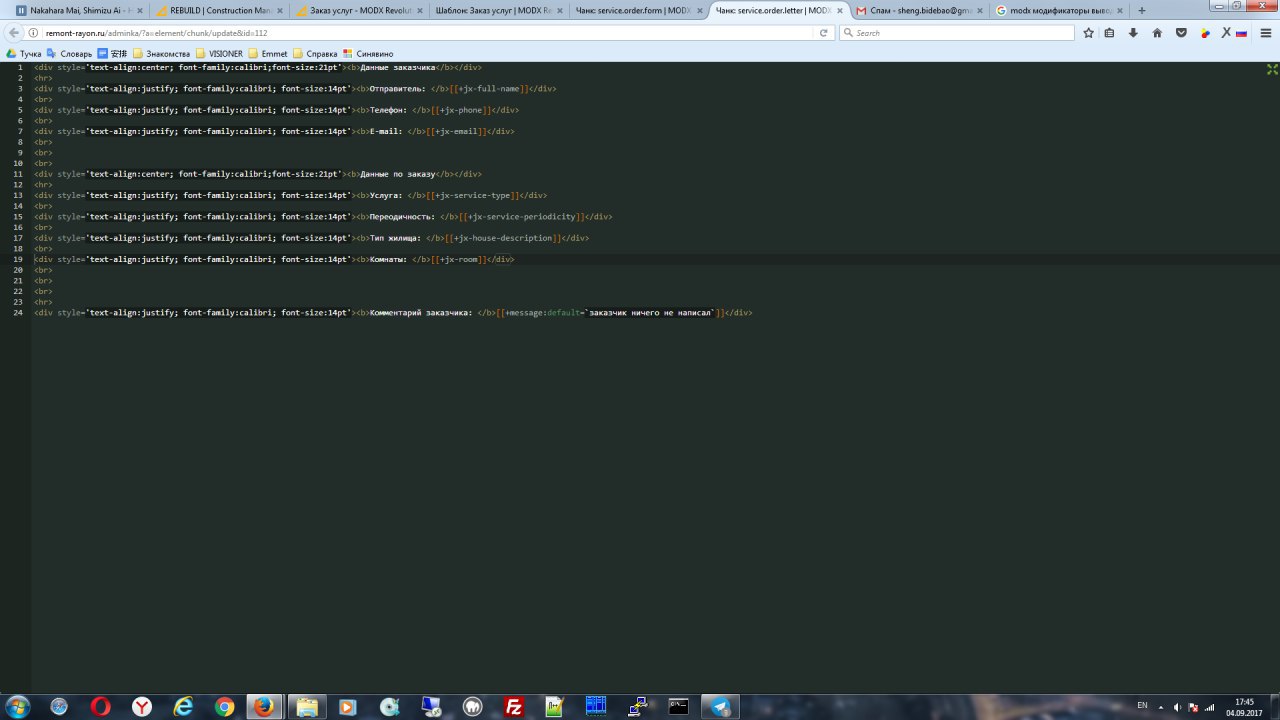Open the Знакомства bookmarks folder
This screenshot has height=720, width=1280.
pos(161,53)
